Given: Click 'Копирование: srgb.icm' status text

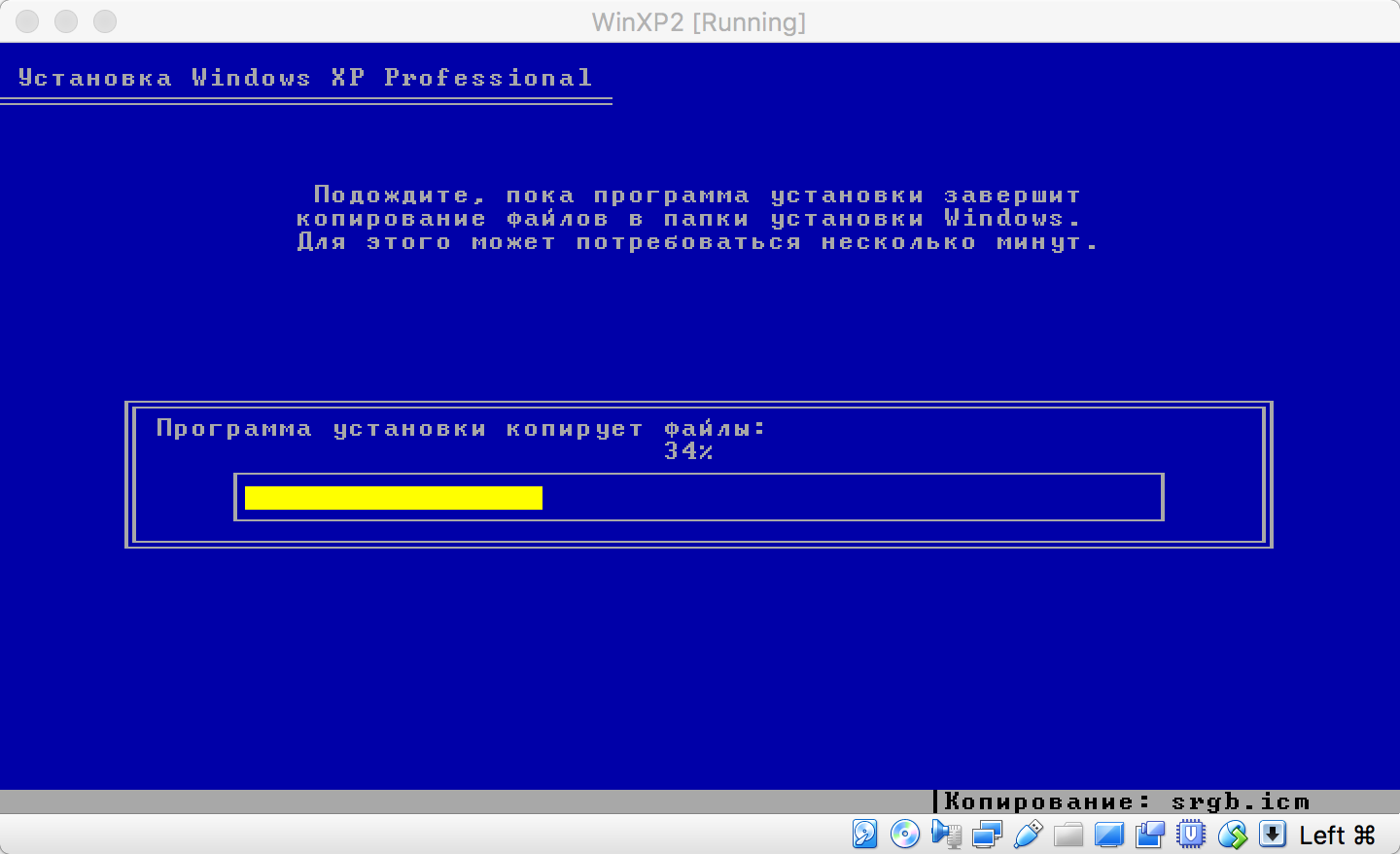Looking at the screenshot, I should tap(1127, 801).
